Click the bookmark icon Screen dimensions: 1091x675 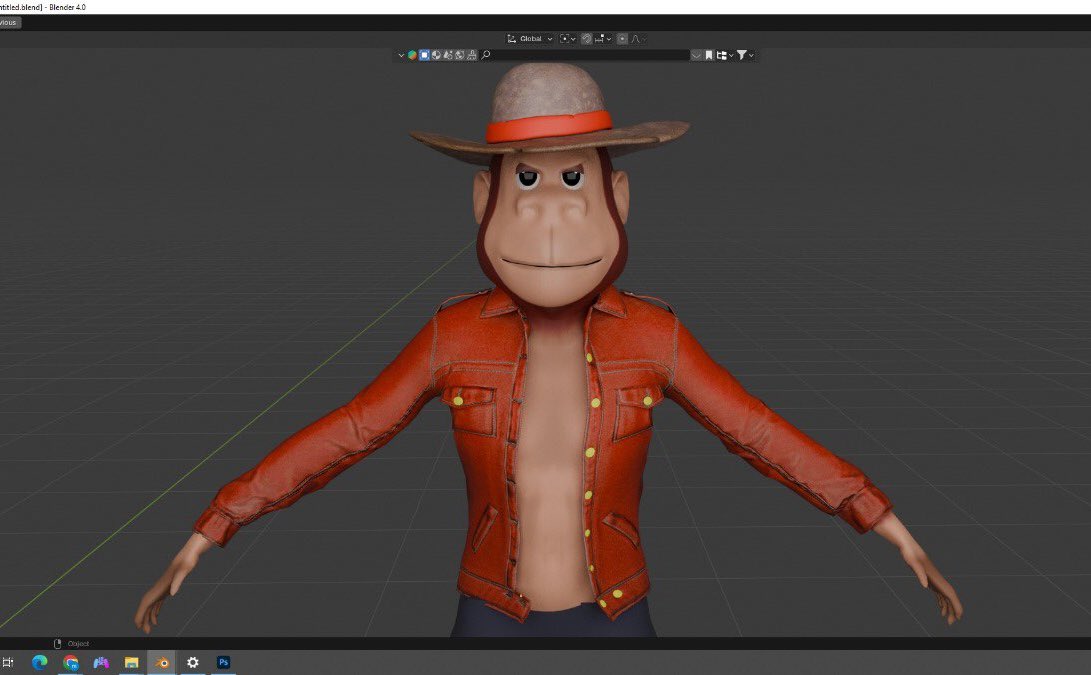(x=708, y=55)
